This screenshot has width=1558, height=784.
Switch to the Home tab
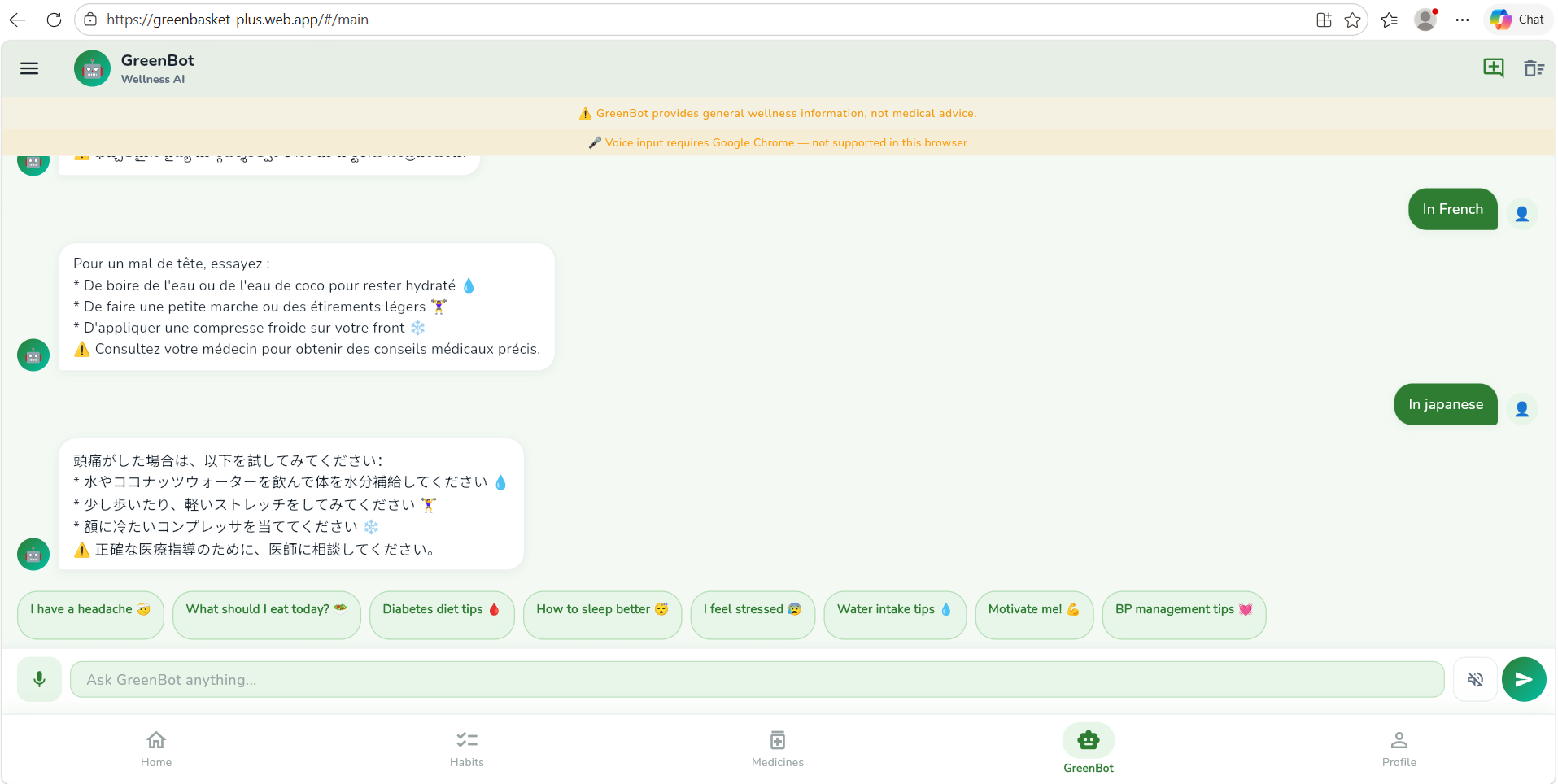(156, 749)
